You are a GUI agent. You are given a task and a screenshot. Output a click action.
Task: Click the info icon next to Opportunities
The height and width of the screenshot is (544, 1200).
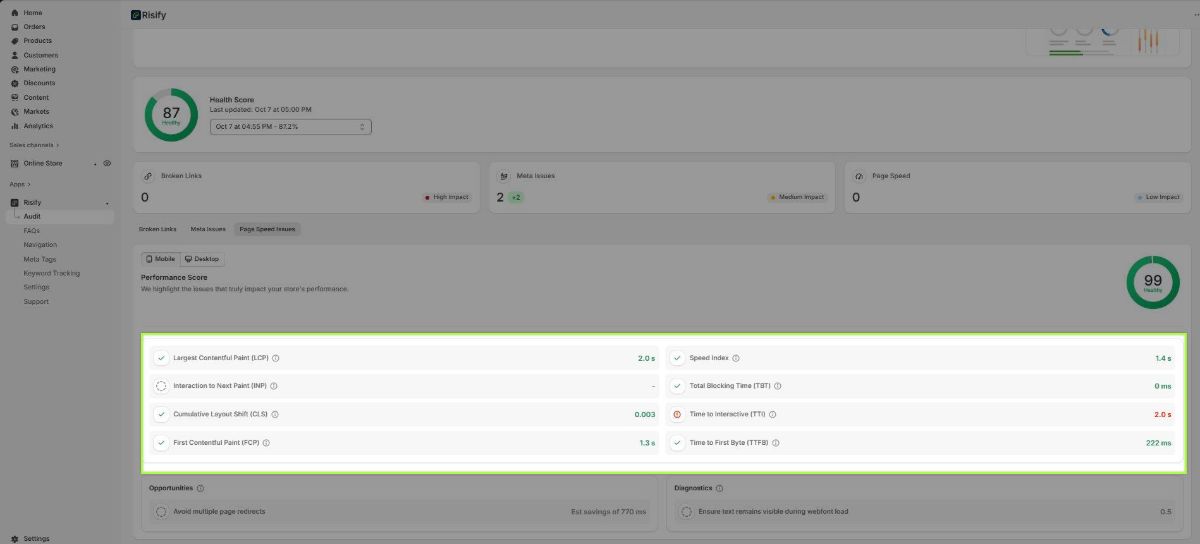(201, 488)
